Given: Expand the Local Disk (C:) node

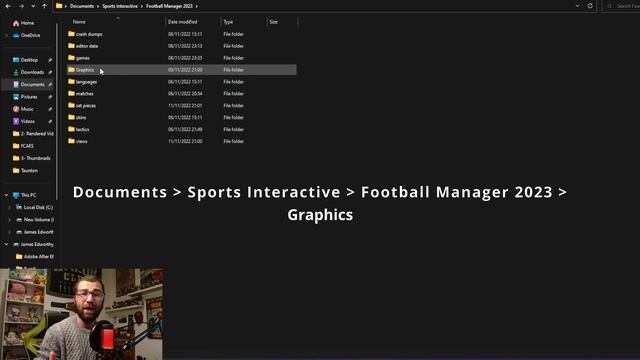Looking at the screenshot, I should 9,207.
